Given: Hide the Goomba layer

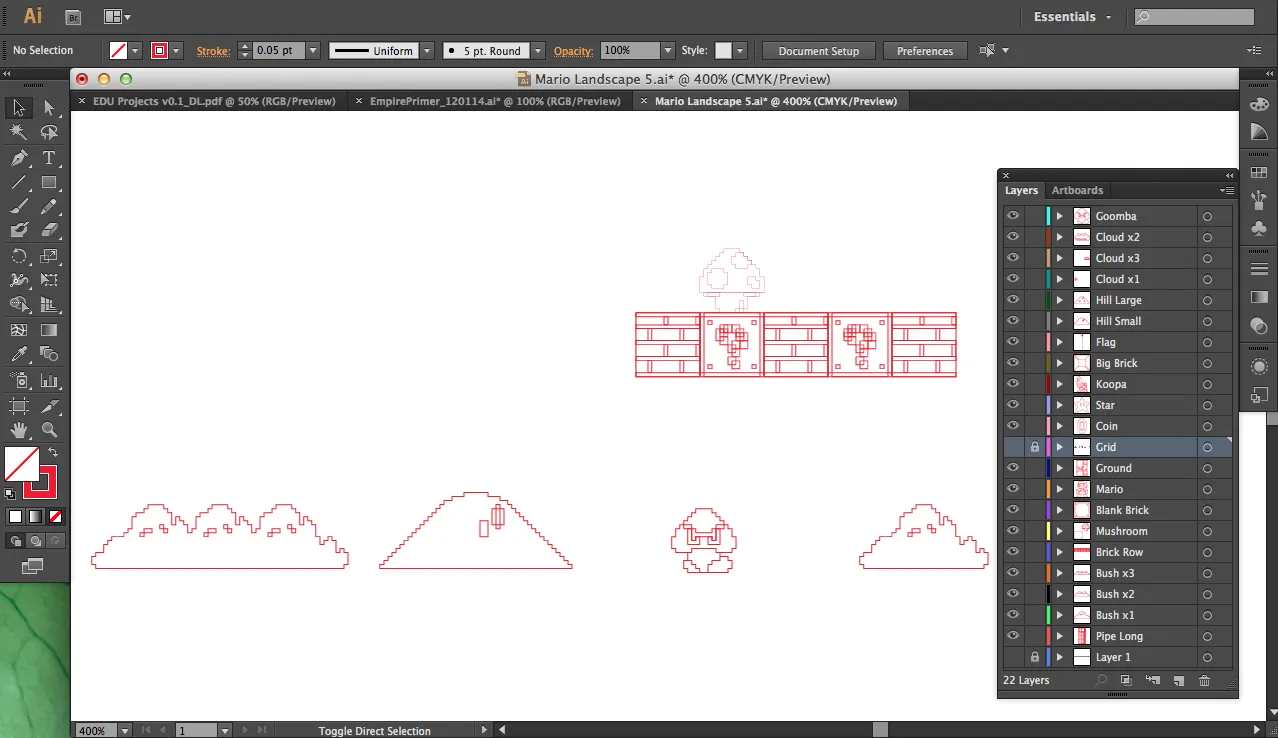Looking at the screenshot, I should pyautogui.click(x=1013, y=216).
